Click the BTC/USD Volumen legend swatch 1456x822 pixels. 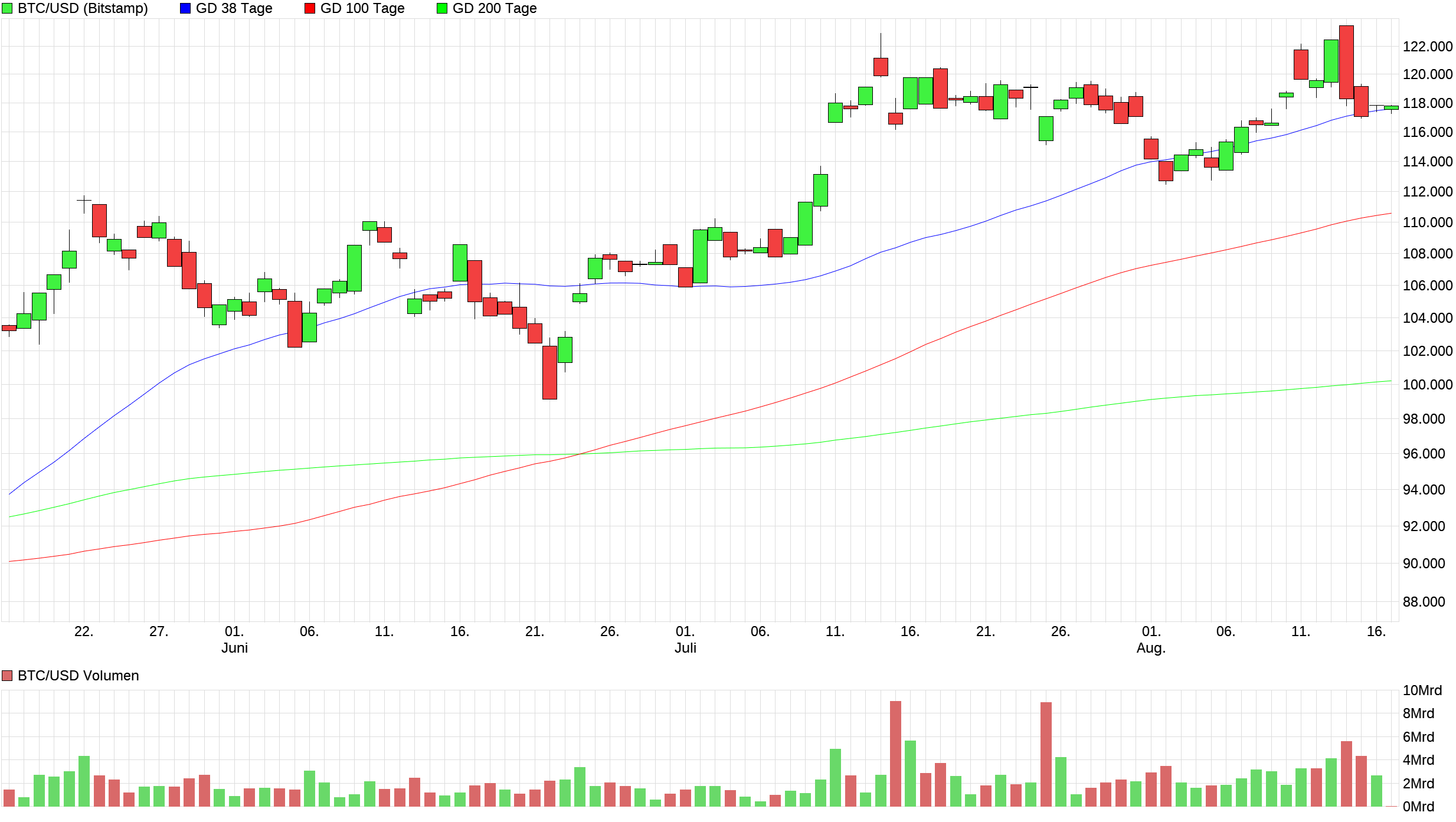point(7,676)
